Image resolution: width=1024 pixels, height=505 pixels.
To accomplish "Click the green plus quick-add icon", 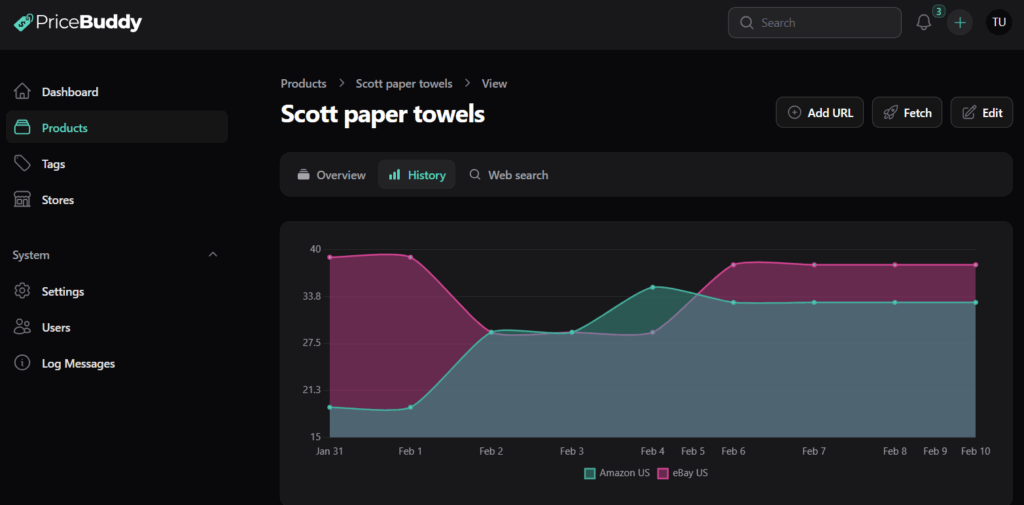I will (960, 23).
